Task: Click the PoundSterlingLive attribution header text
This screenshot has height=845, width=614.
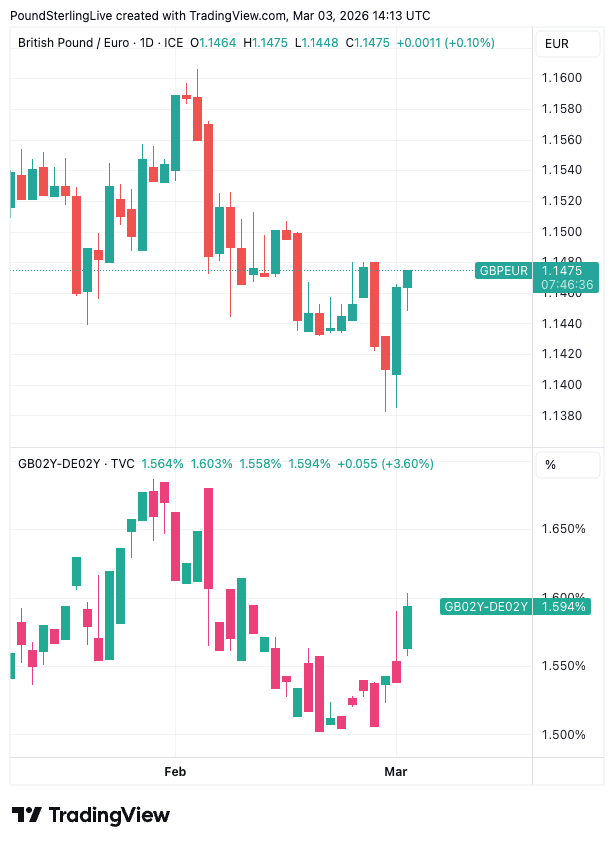Action: click(x=220, y=16)
